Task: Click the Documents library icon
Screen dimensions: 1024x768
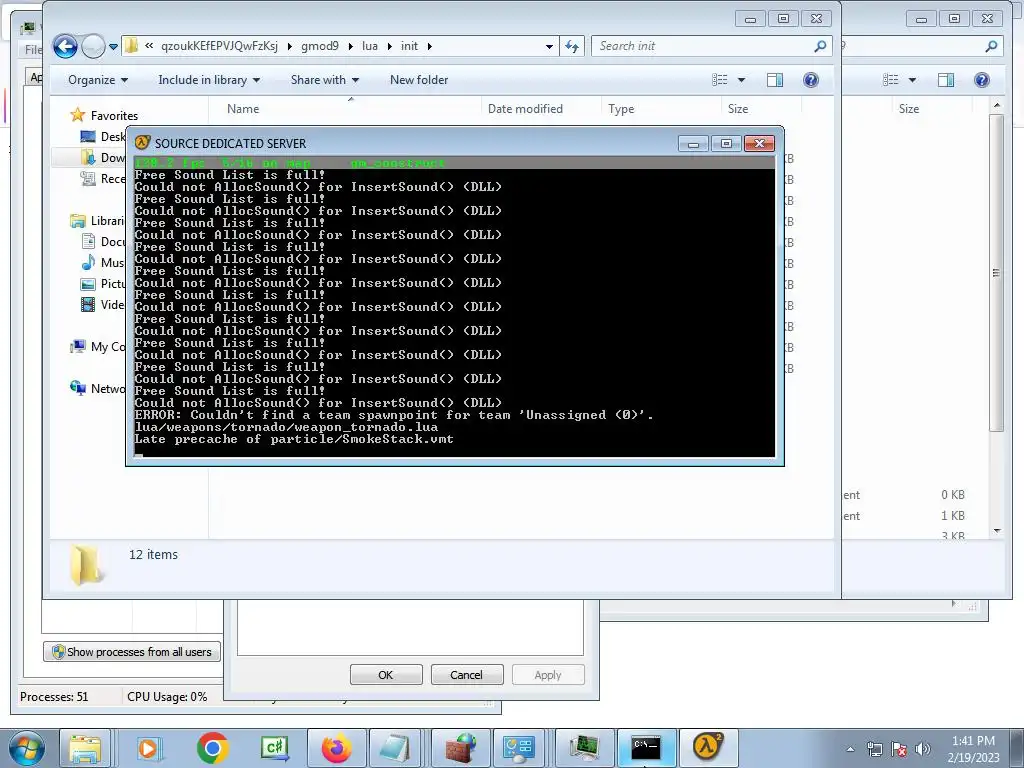Action: 88,242
